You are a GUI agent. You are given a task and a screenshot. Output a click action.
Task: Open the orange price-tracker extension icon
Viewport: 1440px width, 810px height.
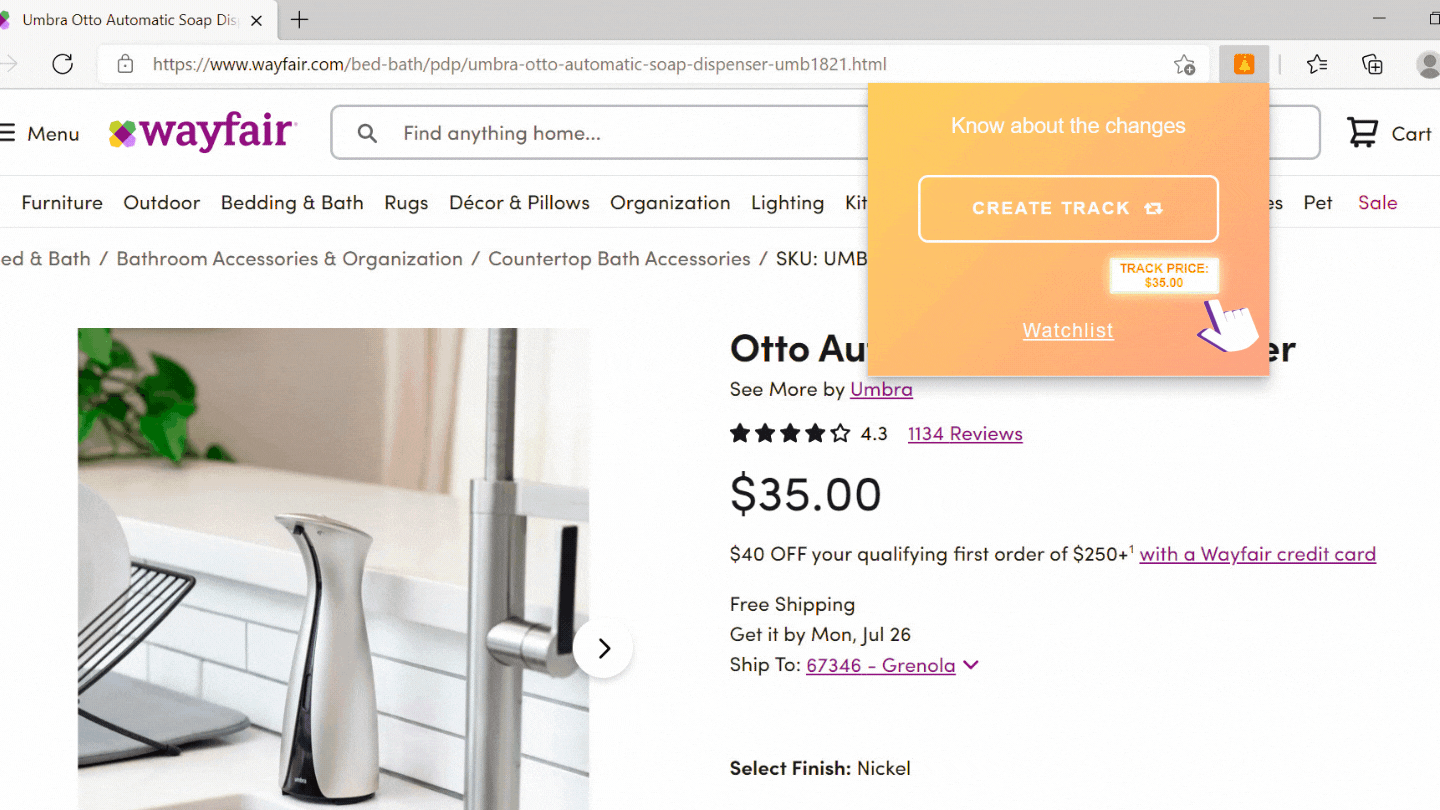tap(1243, 63)
